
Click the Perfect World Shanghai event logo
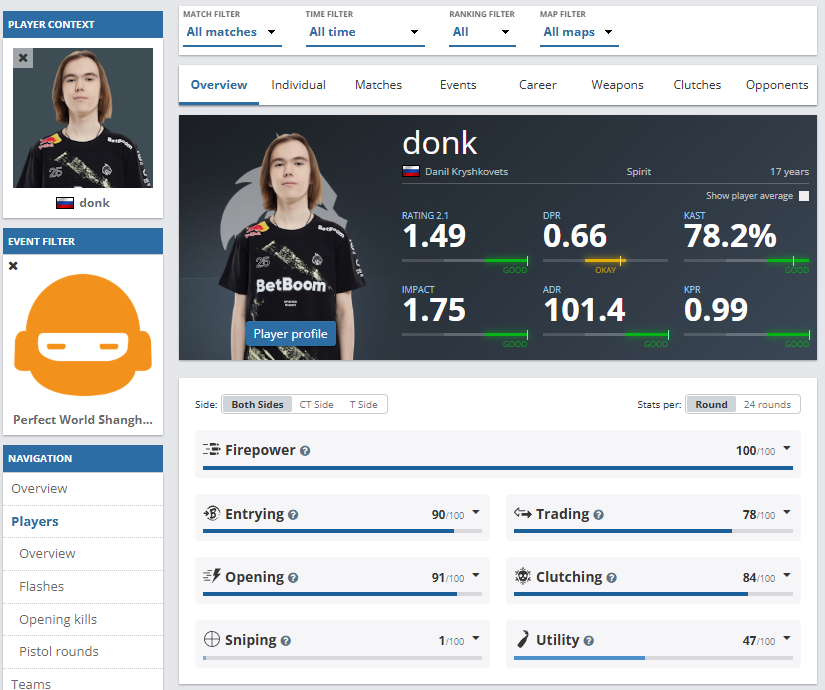tap(83, 334)
